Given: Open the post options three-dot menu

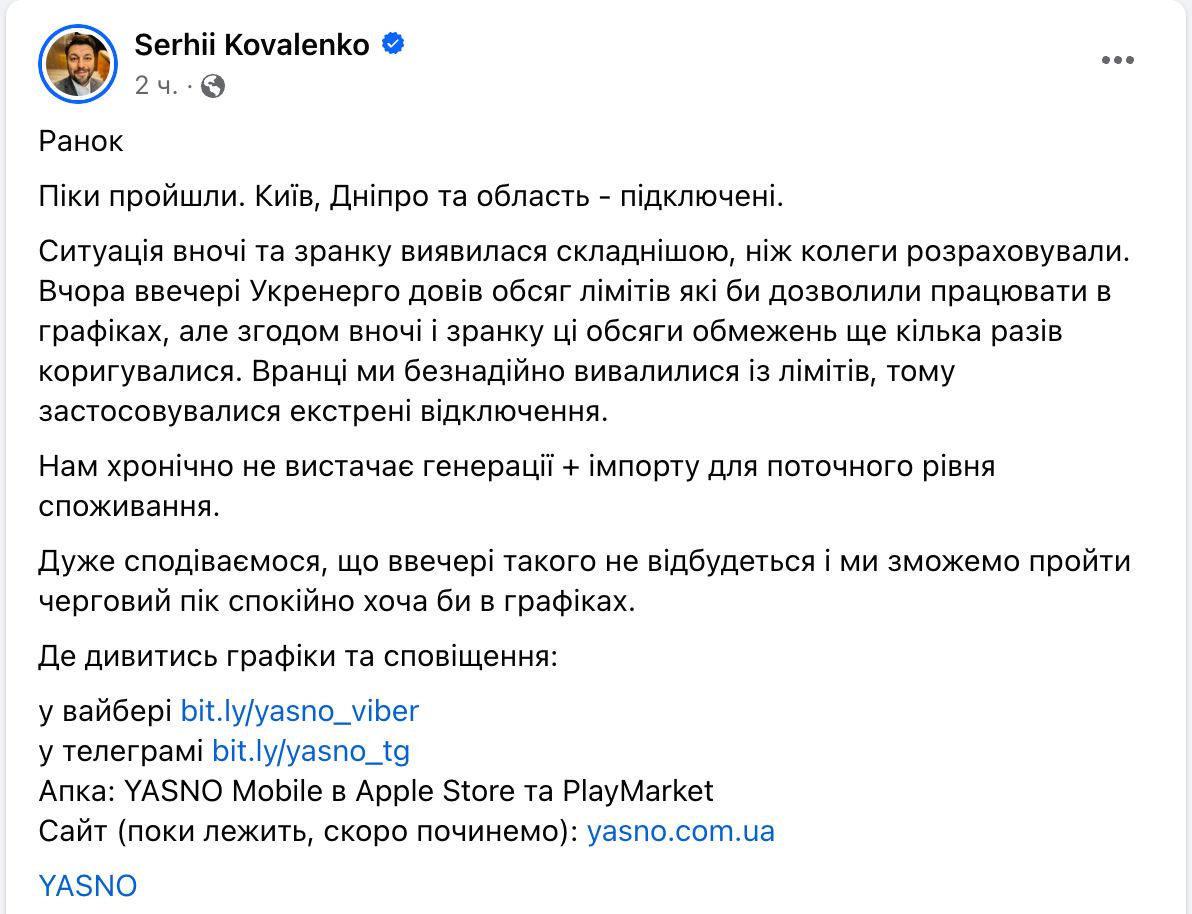Looking at the screenshot, I should 1118,61.
